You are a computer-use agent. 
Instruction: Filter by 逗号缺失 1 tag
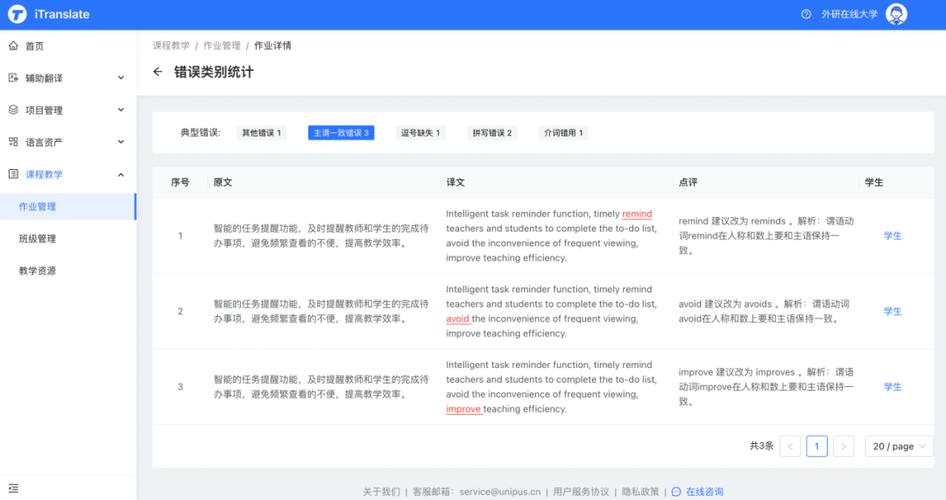tap(421, 133)
